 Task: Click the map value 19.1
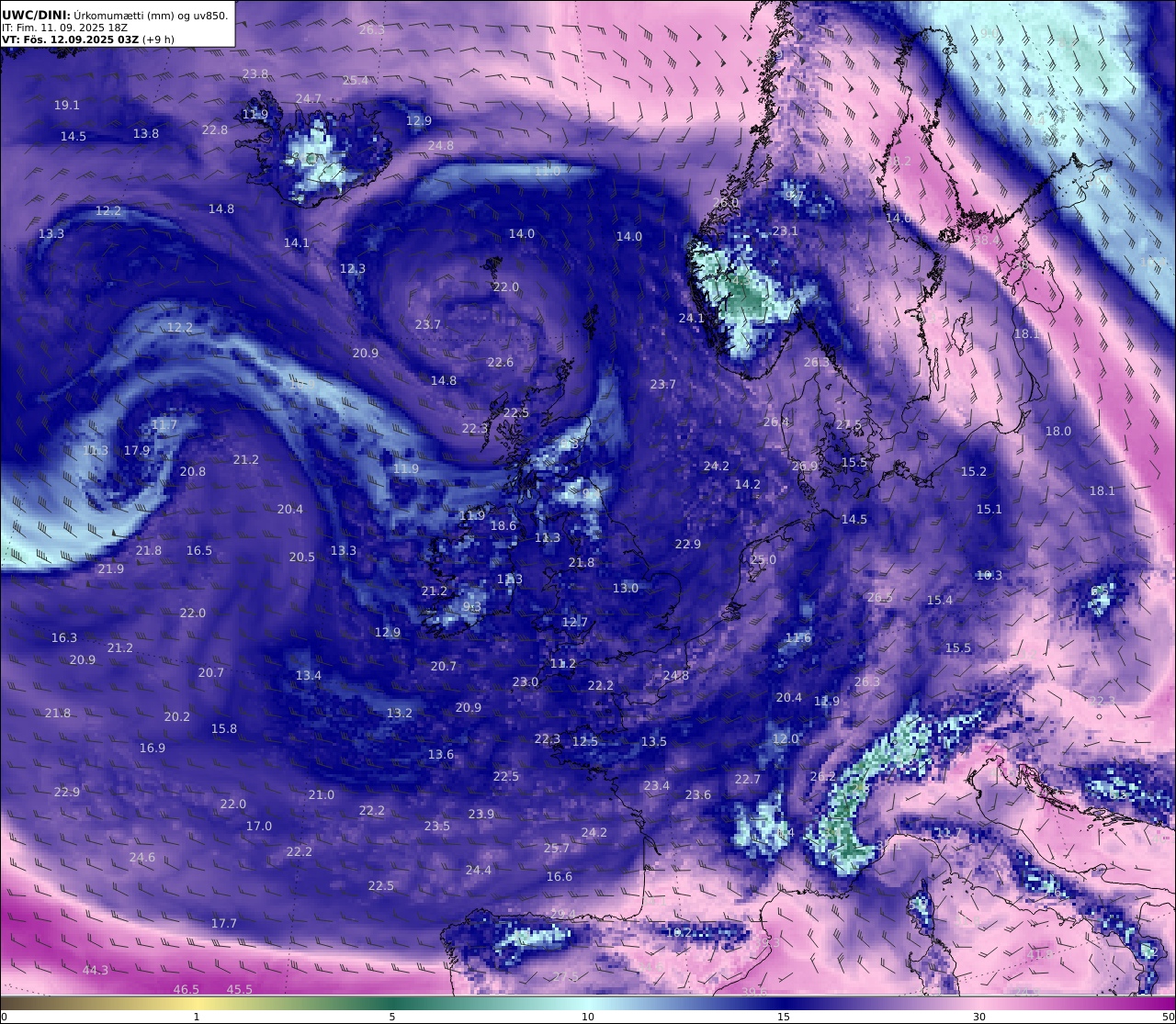66,106
